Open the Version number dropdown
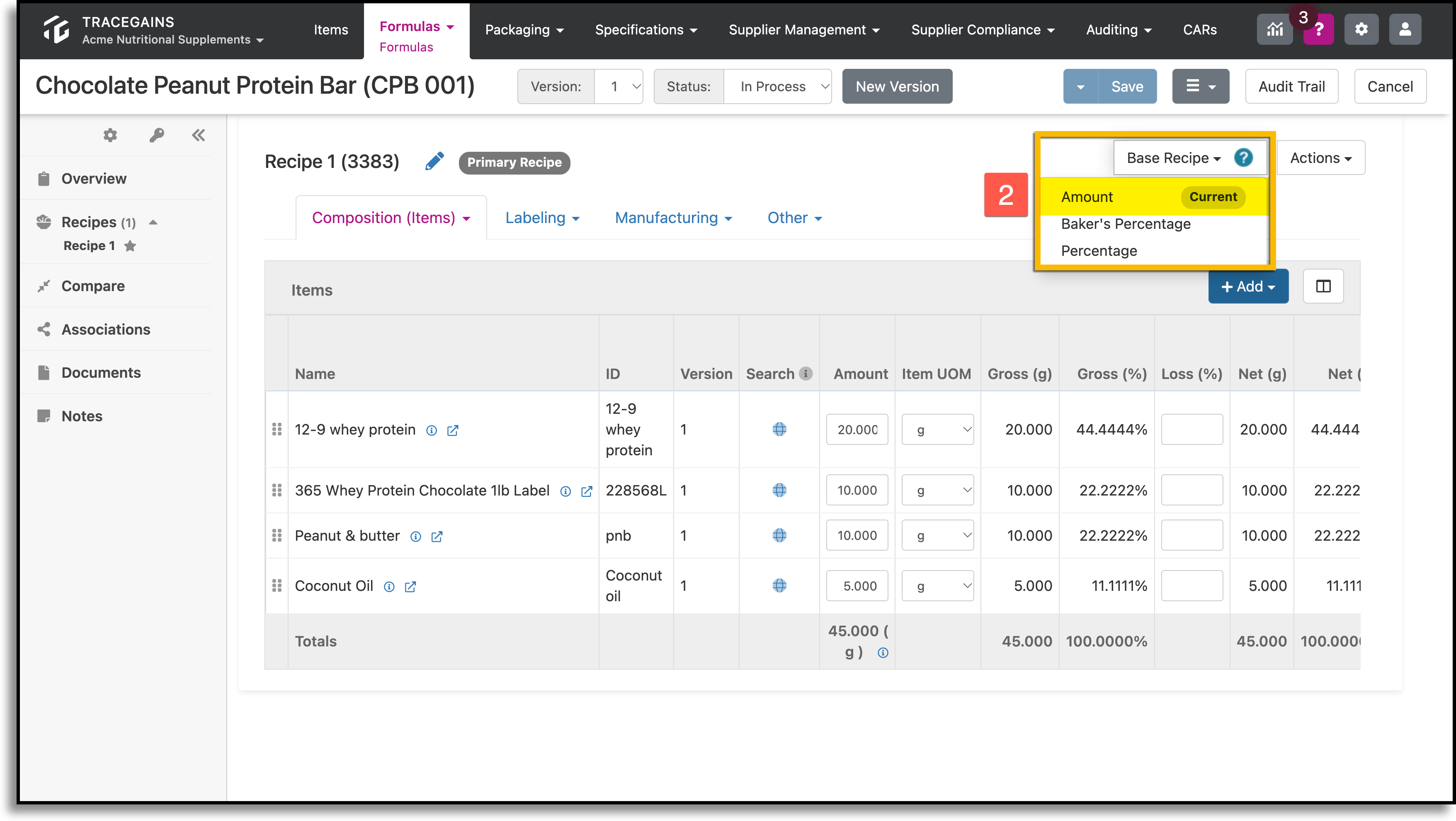The height and width of the screenshot is (821, 1456). 619,87
